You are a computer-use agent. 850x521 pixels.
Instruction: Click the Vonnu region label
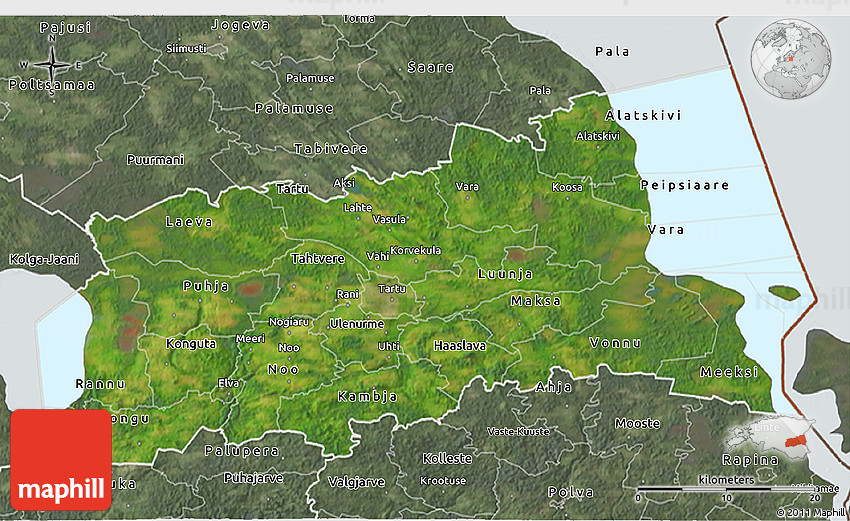(x=617, y=342)
